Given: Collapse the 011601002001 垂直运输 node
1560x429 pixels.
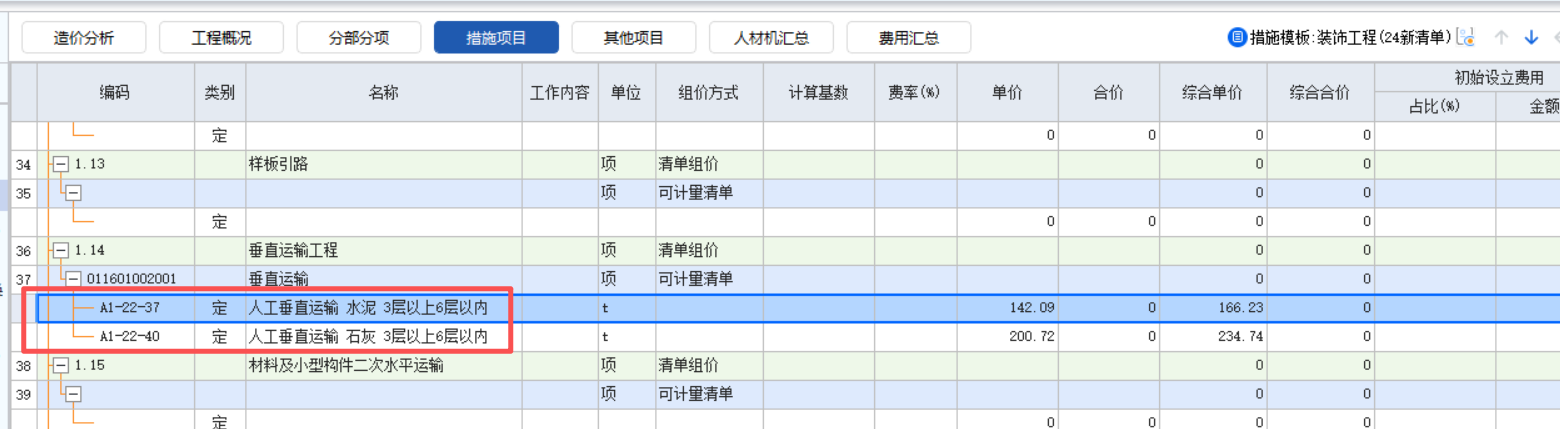Looking at the screenshot, I should pyautogui.click(x=72, y=279).
